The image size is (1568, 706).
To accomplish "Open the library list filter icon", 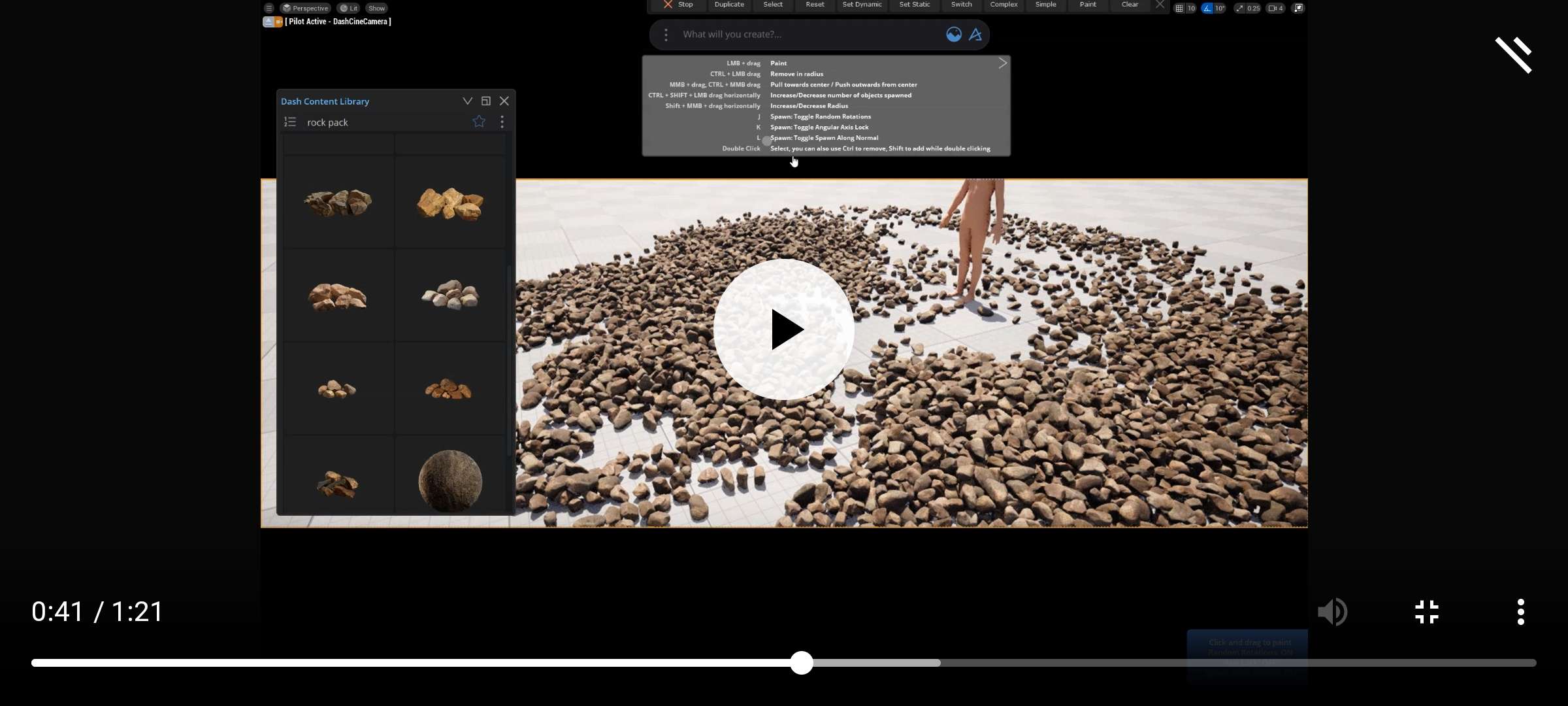I will tap(290, 122).
